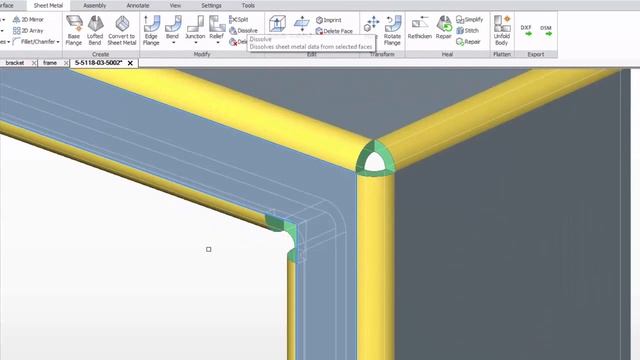Image resolution: width=640 pixels, height=360 pixels.
Task: Switch to the View ribbon tab
Action: [x=175, y=5]
